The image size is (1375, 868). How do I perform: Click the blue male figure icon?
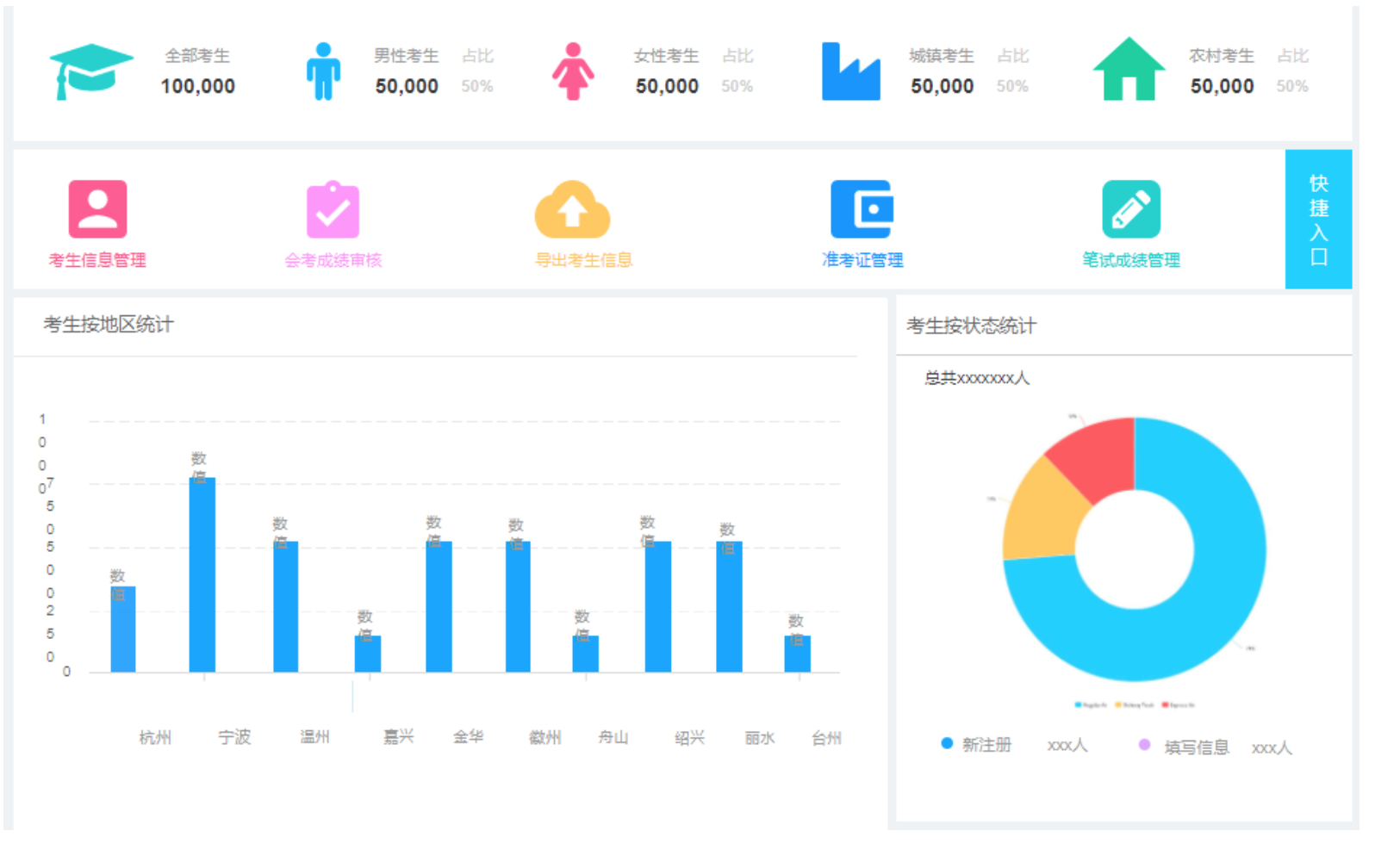[x=323, y=71]
